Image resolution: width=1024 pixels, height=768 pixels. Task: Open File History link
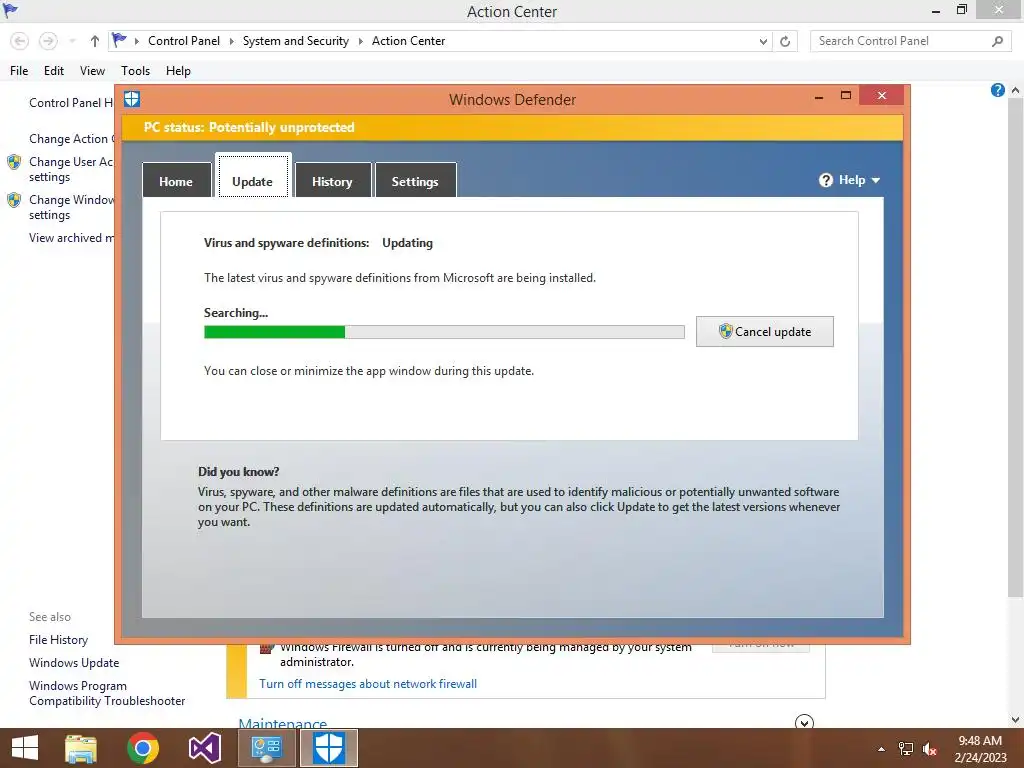[x=58, y=640]
